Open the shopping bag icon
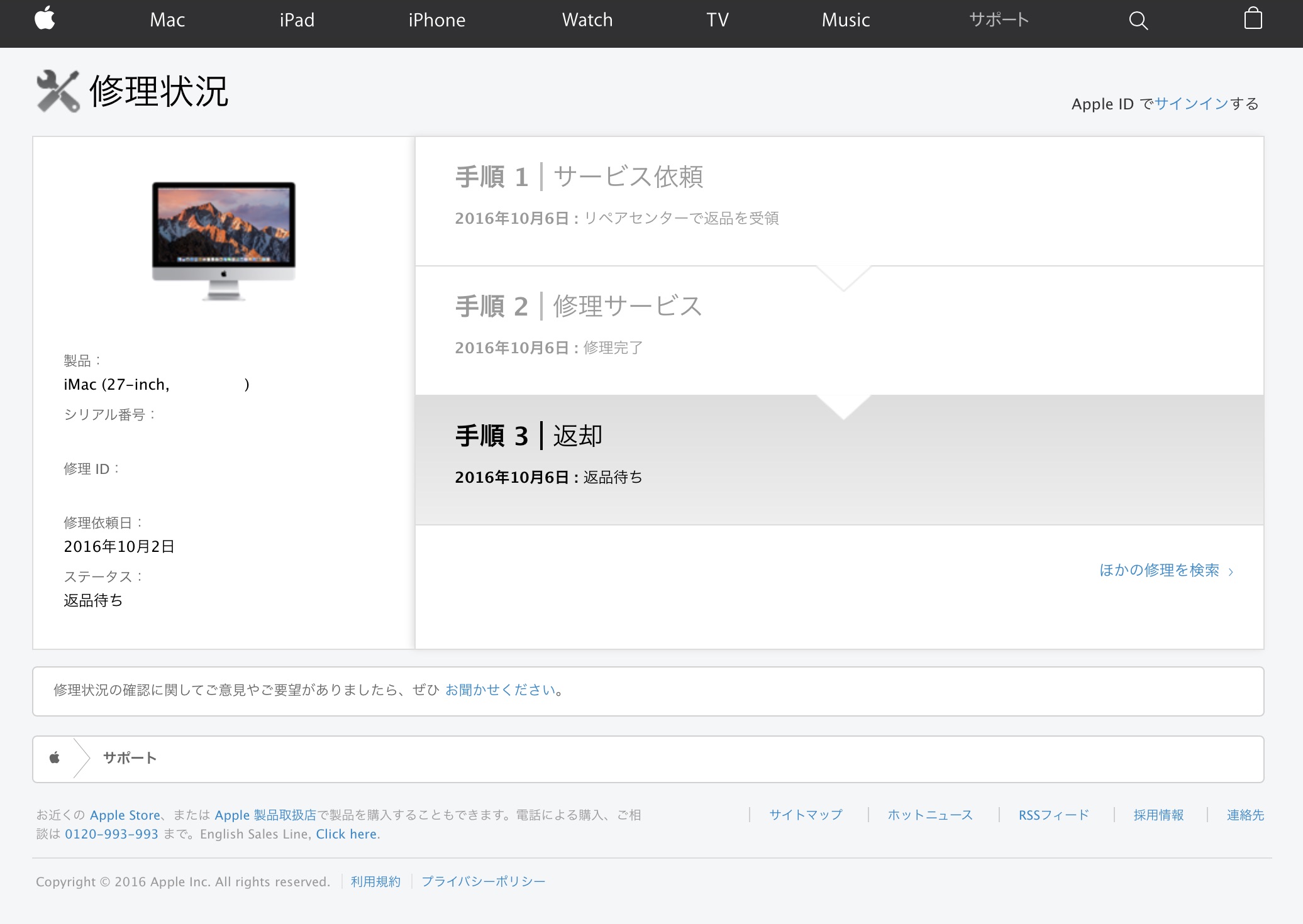This screenshot has width=1303, height=924. (x=1253, y=19)
